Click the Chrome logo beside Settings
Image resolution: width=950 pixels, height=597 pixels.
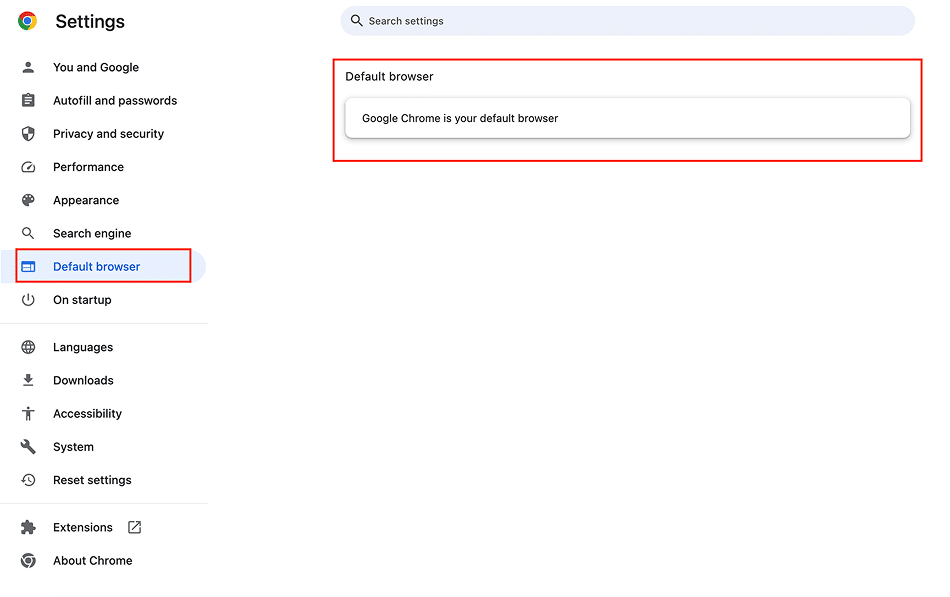27,21
